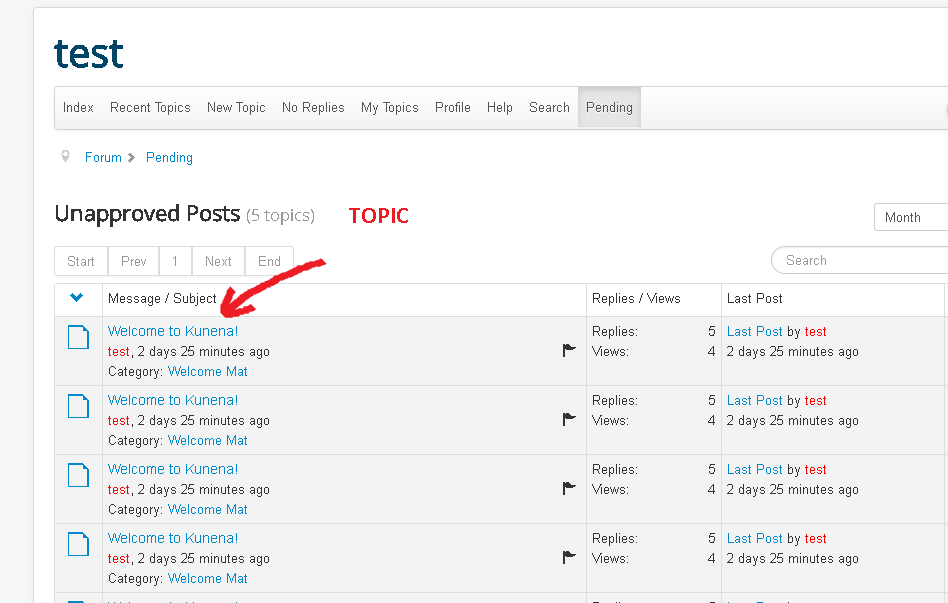This screenshot has width=948, height=603.
Task: Click the second topic's page icon
Action: (x=78, y=406)
